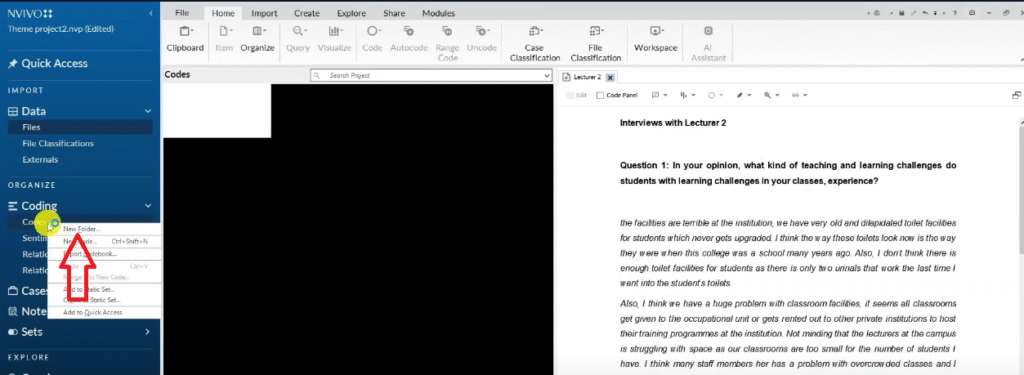The width and height of the screenshot is (1024, 375).
Task: Open the Cases section in sidebar
Action: pyautogui.click(x=28, y=291)
